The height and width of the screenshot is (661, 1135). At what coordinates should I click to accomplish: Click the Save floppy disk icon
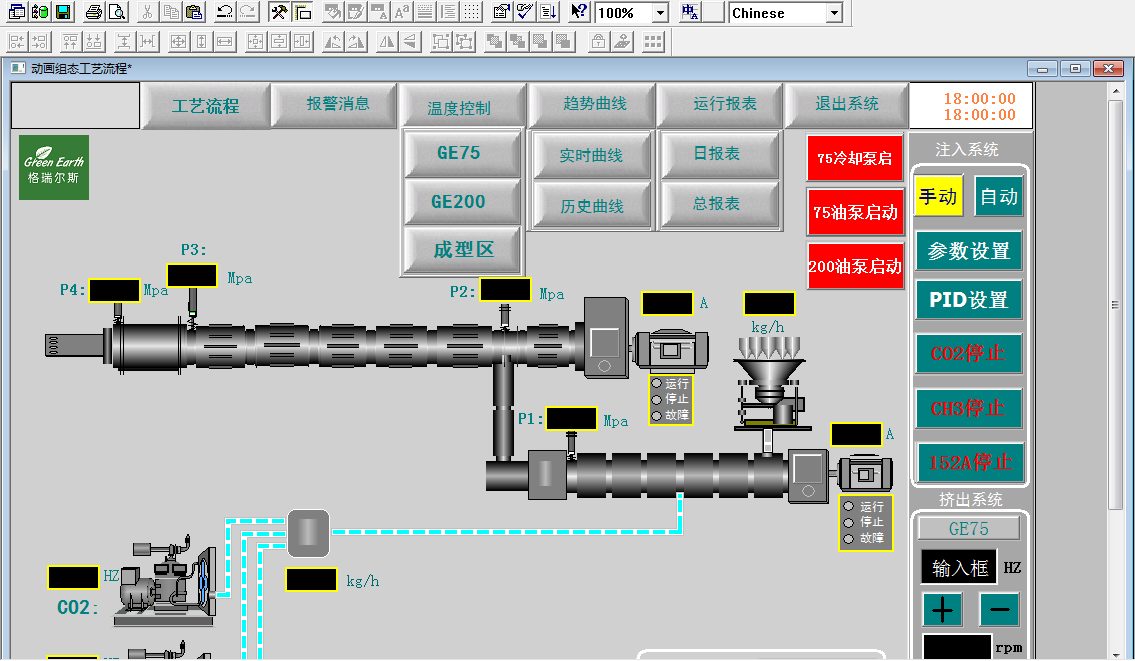[63, 13]
